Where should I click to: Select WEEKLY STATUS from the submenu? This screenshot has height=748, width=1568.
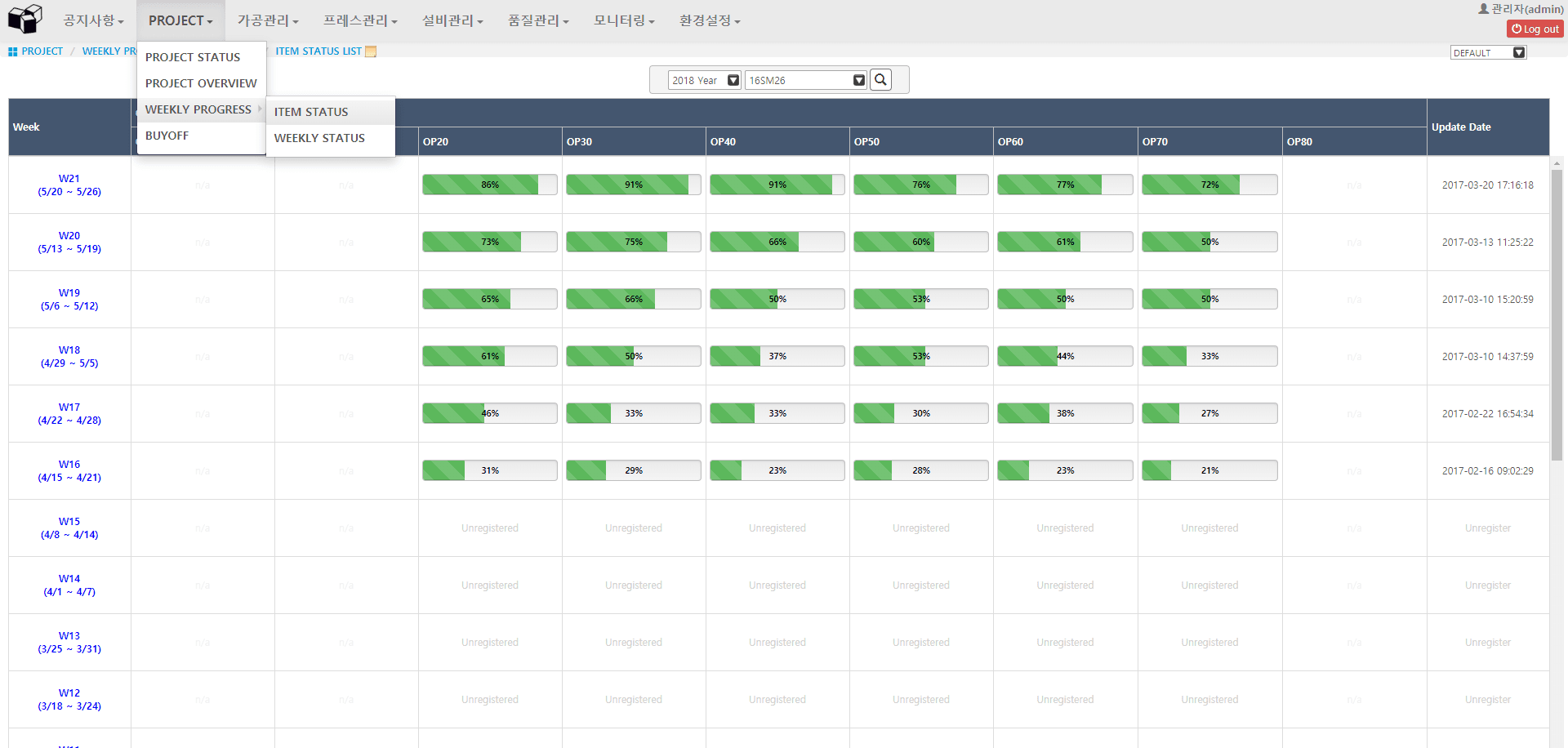[318, 138]
